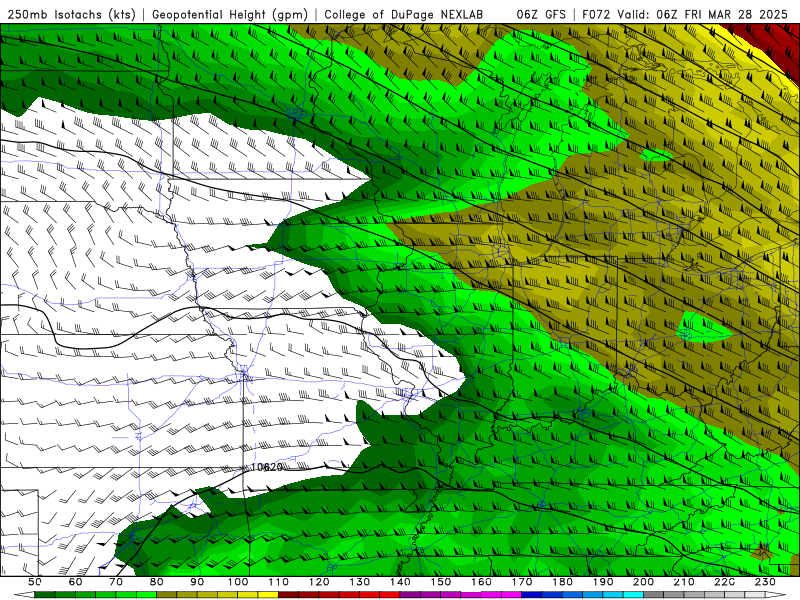The height and width of the screenshot is (600, 800).
Task: Click the 190 value on the color scale
Action: click(603, 582)
